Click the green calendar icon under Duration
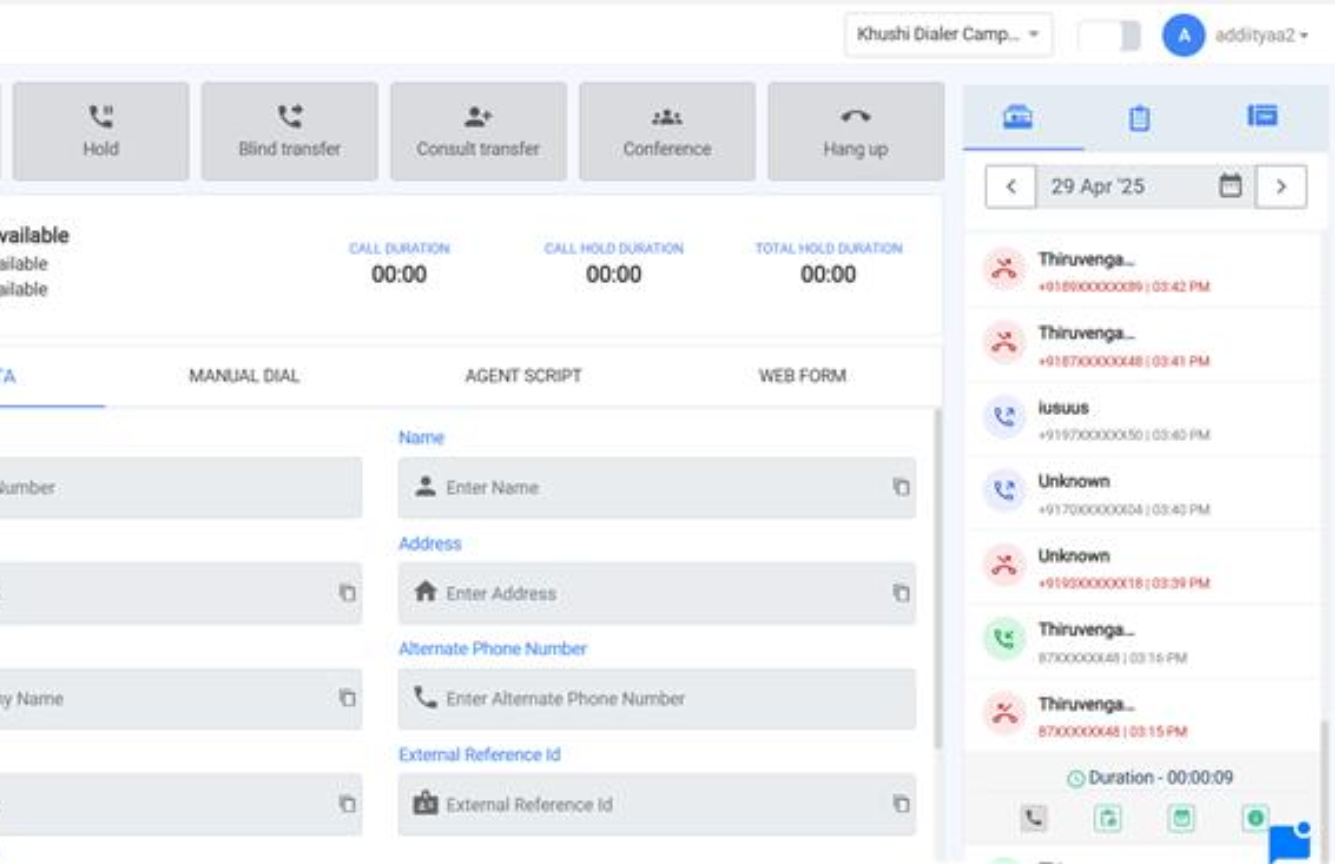 point(1182,818)
